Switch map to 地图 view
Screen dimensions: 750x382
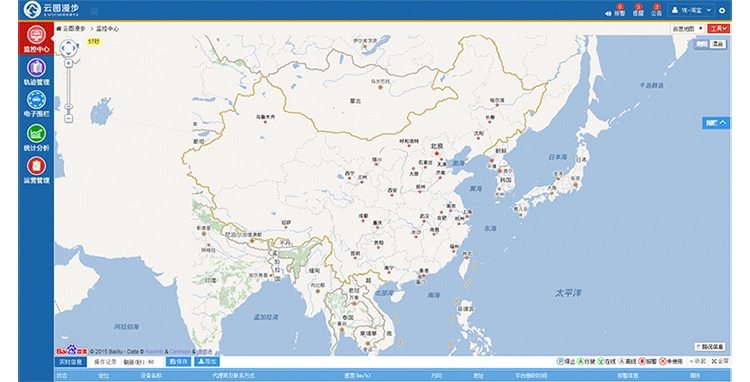click(702, 44)
